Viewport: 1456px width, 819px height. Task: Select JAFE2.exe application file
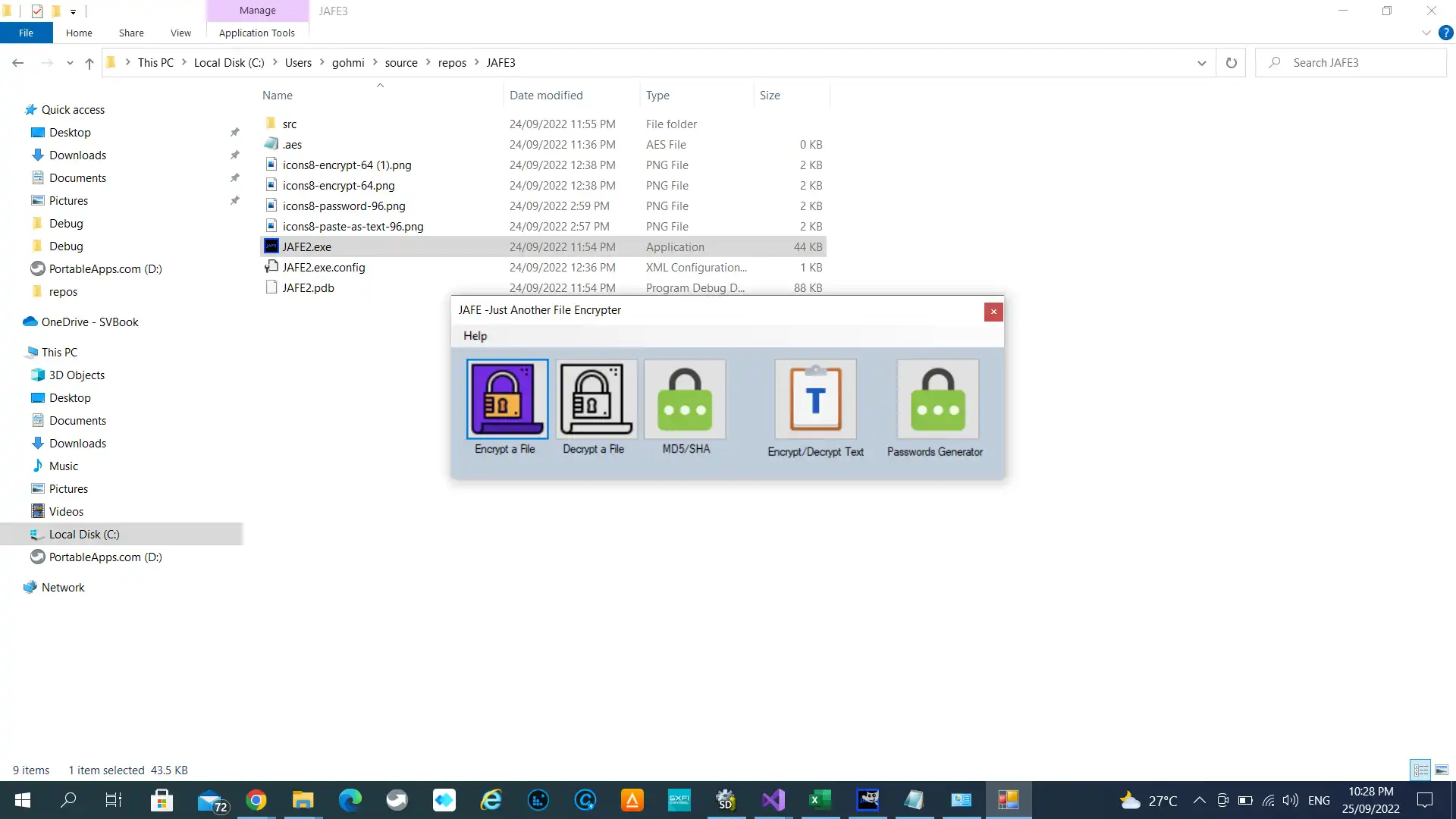(307, 246)
